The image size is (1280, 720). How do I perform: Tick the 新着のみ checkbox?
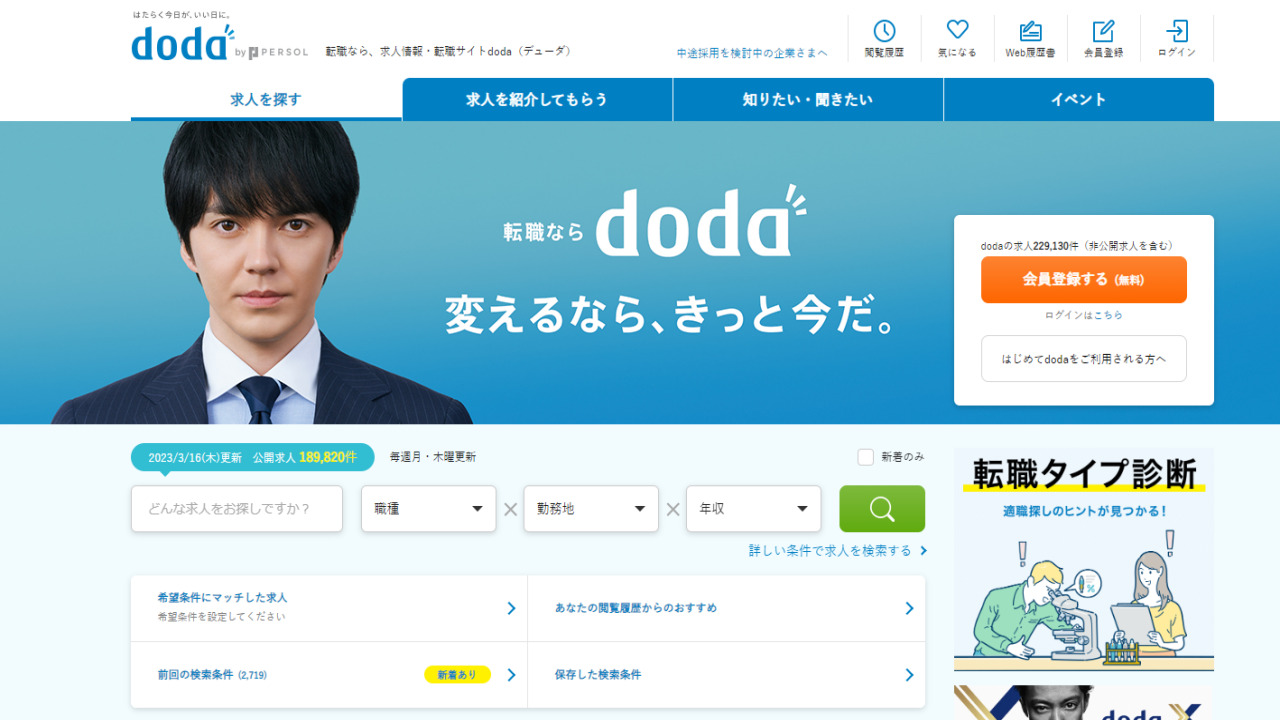(x=866, y=457)
